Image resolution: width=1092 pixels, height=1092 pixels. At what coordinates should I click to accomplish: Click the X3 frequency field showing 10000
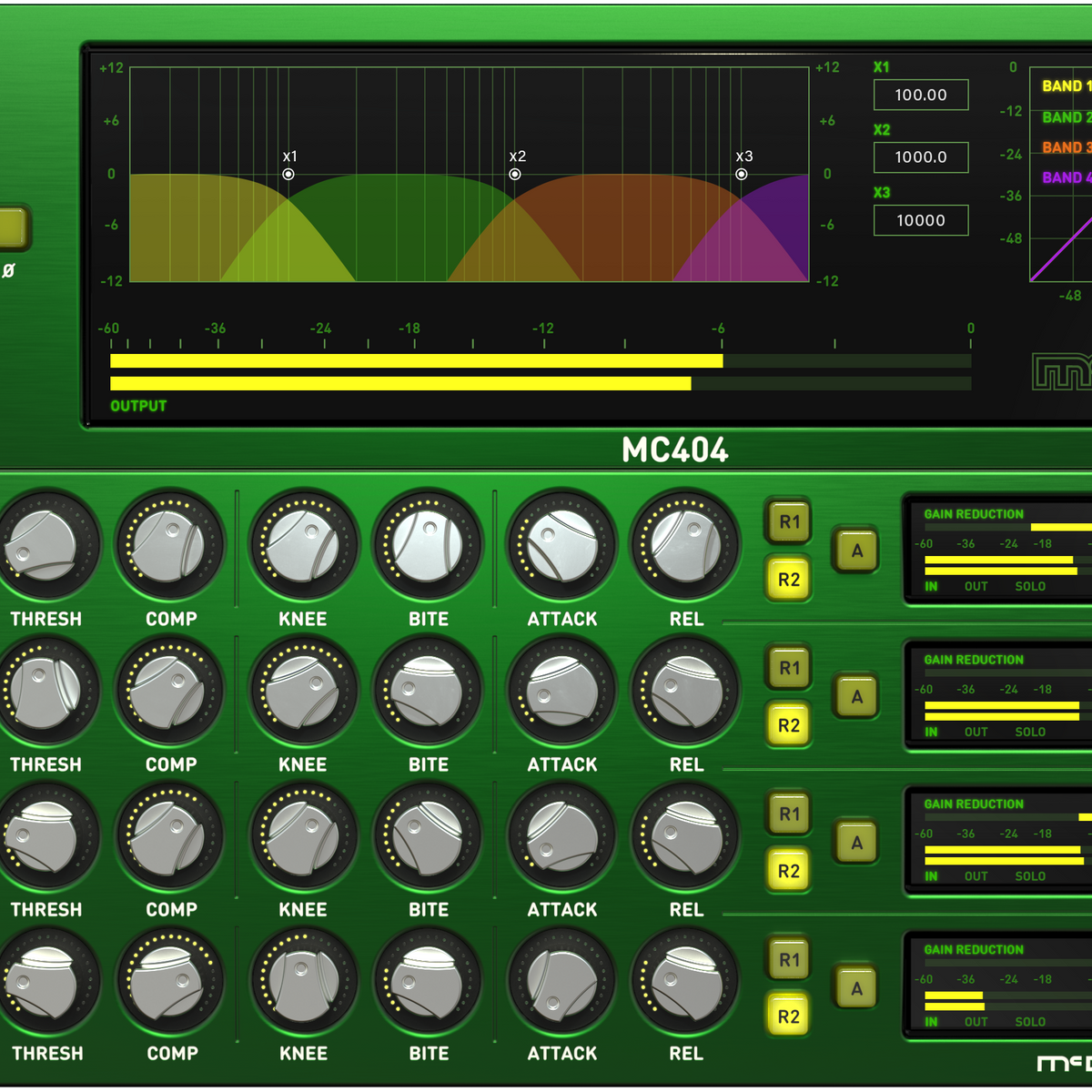coord(921,221)
